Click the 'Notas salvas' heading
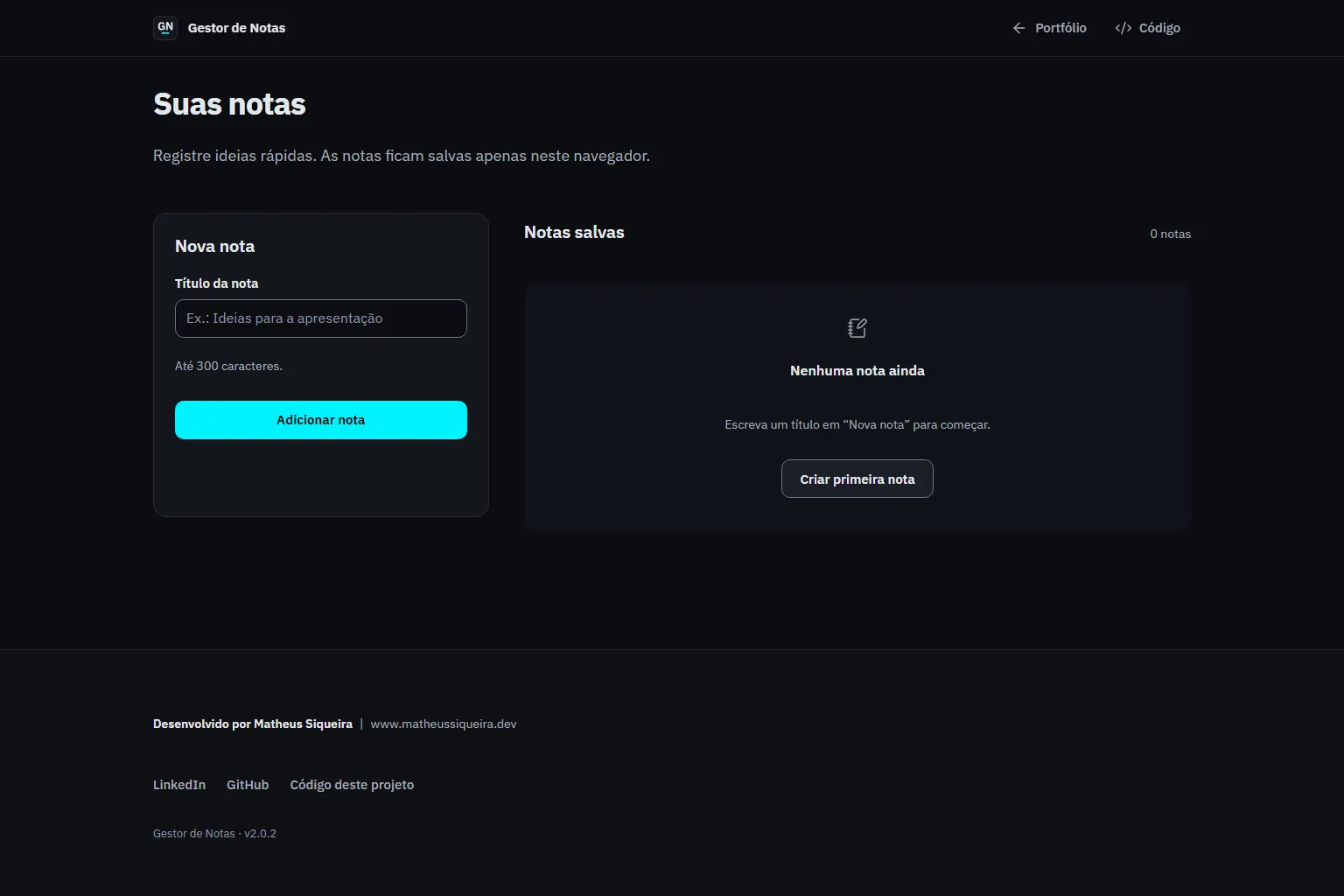Screen dimensions: 1344x896 (x=574, y=232)
